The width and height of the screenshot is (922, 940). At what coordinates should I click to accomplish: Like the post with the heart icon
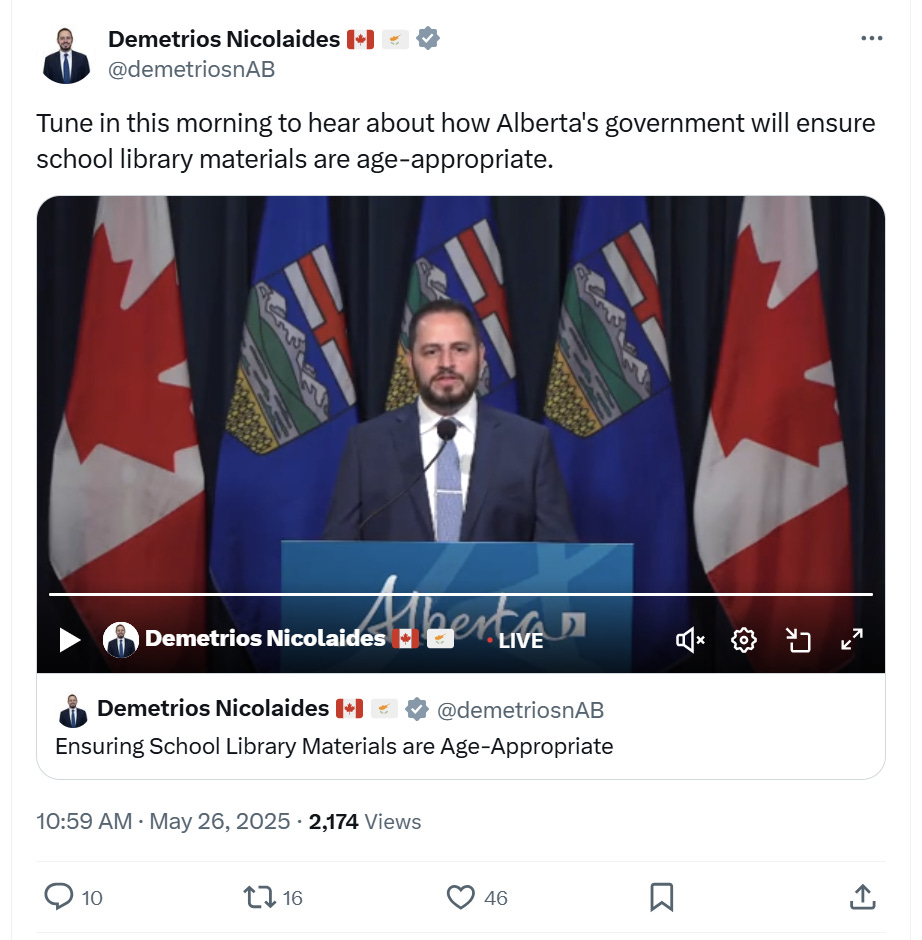pos(460,897)
